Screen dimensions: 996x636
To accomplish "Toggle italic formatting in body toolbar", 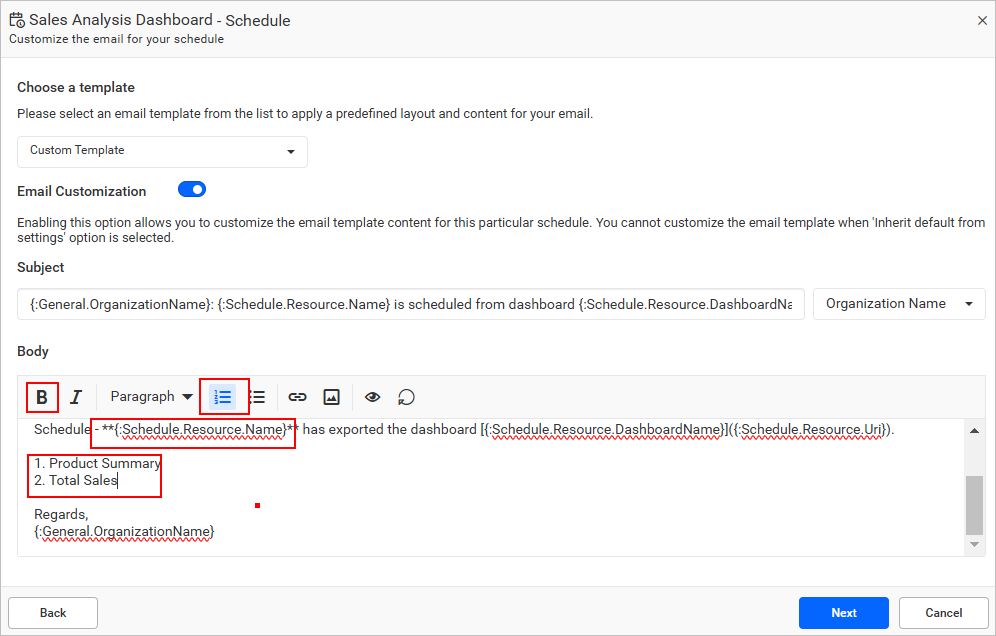I will [x=75, y=397].
